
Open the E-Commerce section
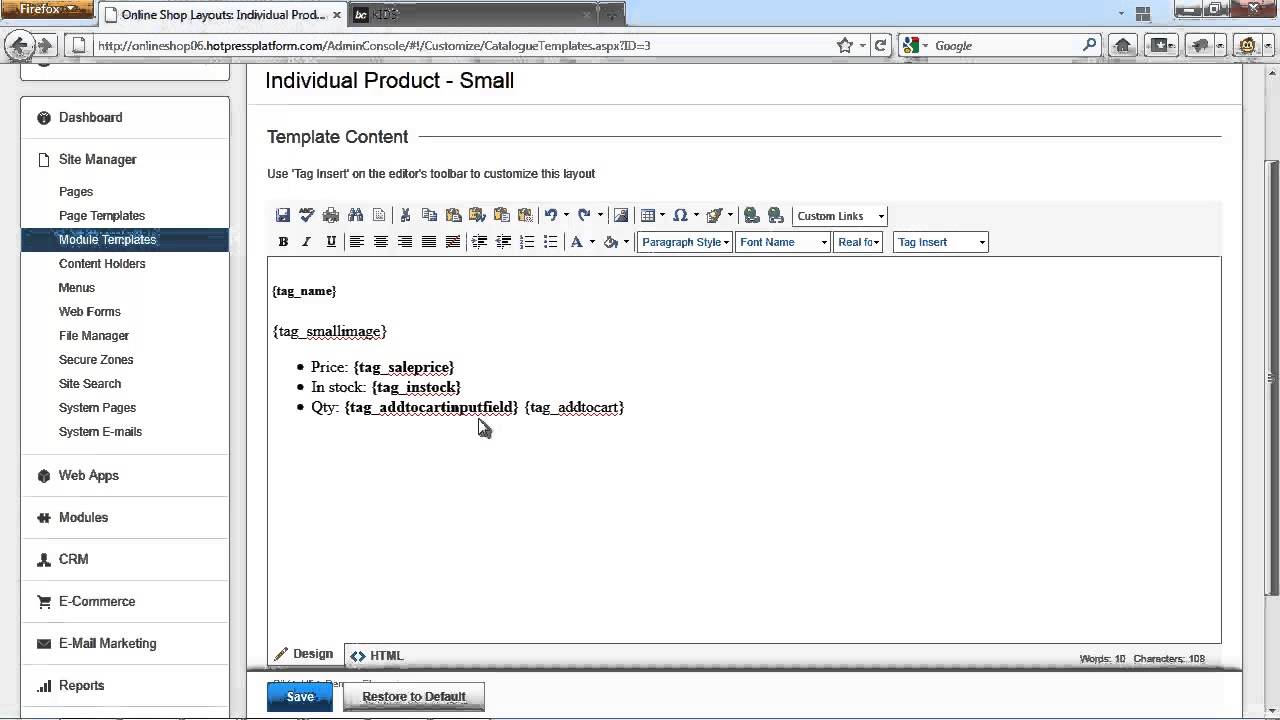(x=96, y=601)
